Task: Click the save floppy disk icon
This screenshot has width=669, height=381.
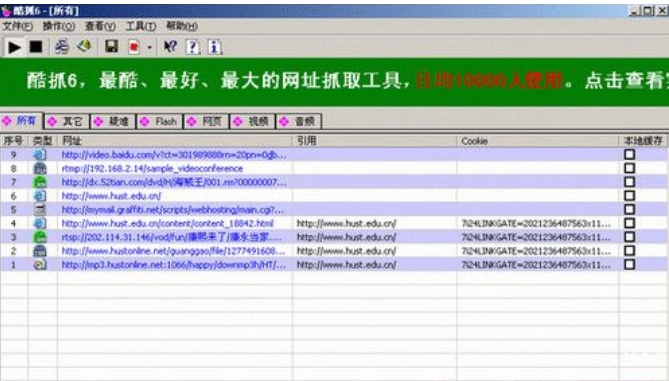Action: click(111, 47)
